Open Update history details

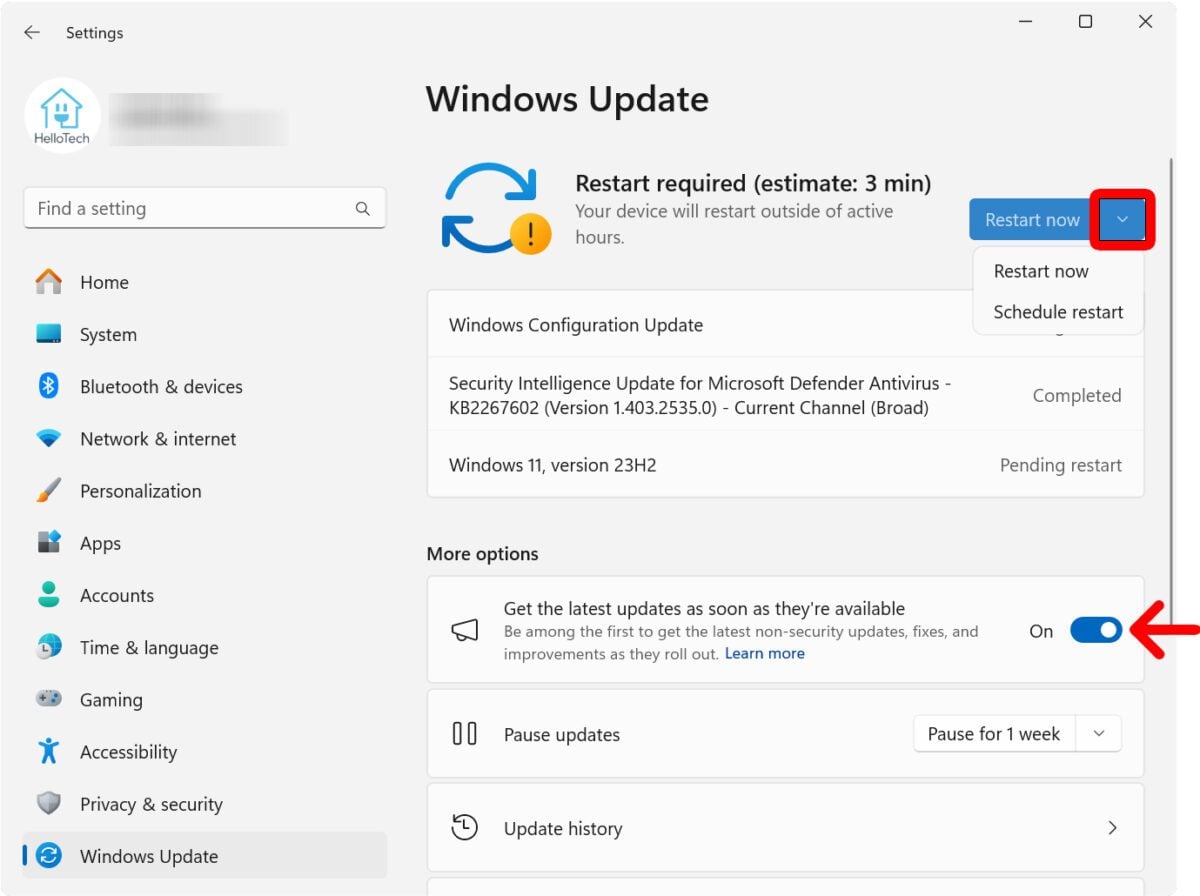click(785, 828)
